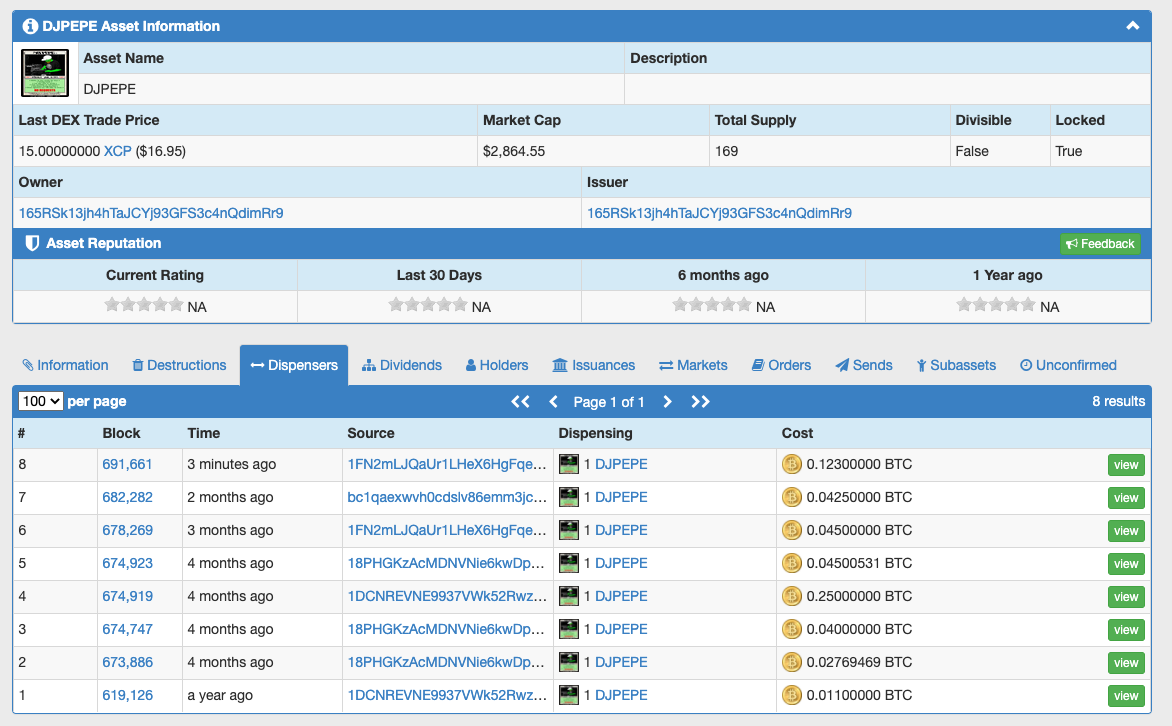Open the Holders tab
This screenshot has height=726, width=1172.
[x=497, y=365]
